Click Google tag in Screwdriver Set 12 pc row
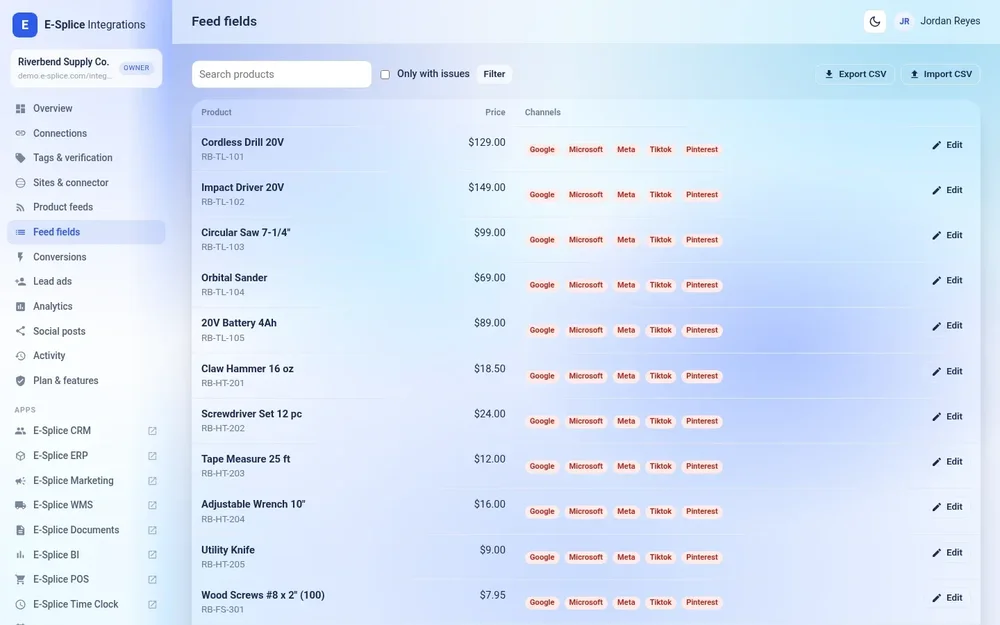Viewport: 1000px width, 625px height. point(541,421)
